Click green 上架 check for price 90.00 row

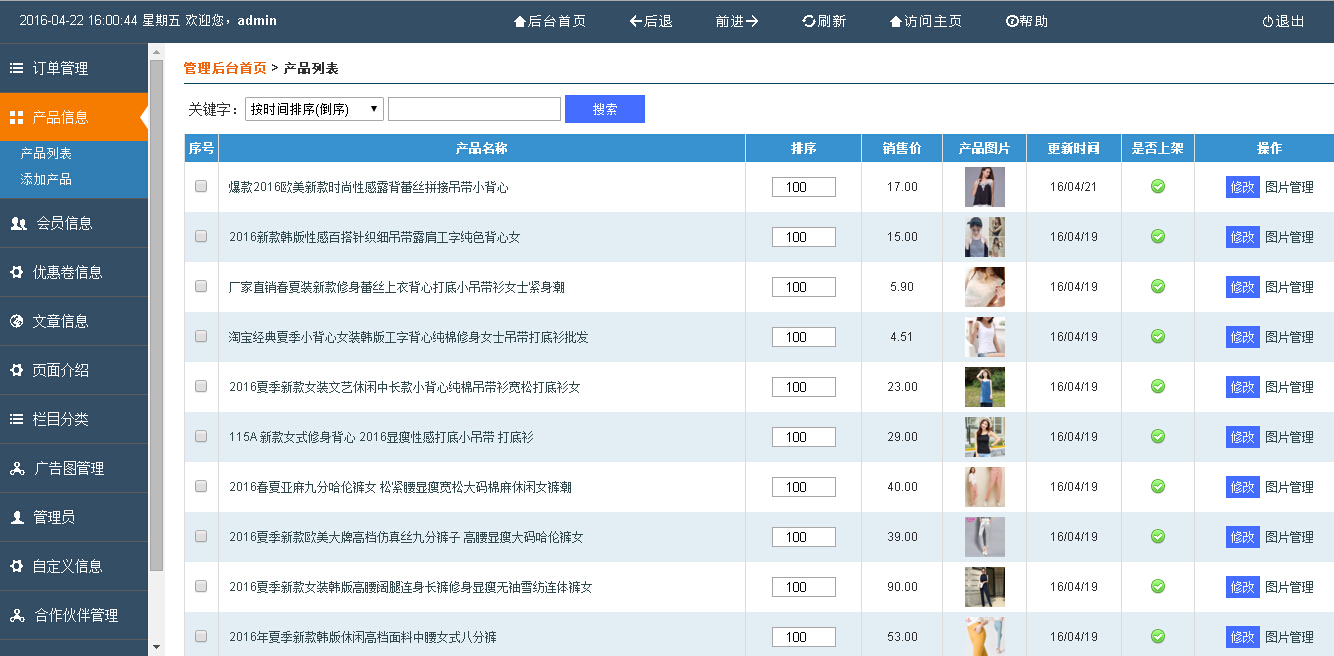(1158, 586)
